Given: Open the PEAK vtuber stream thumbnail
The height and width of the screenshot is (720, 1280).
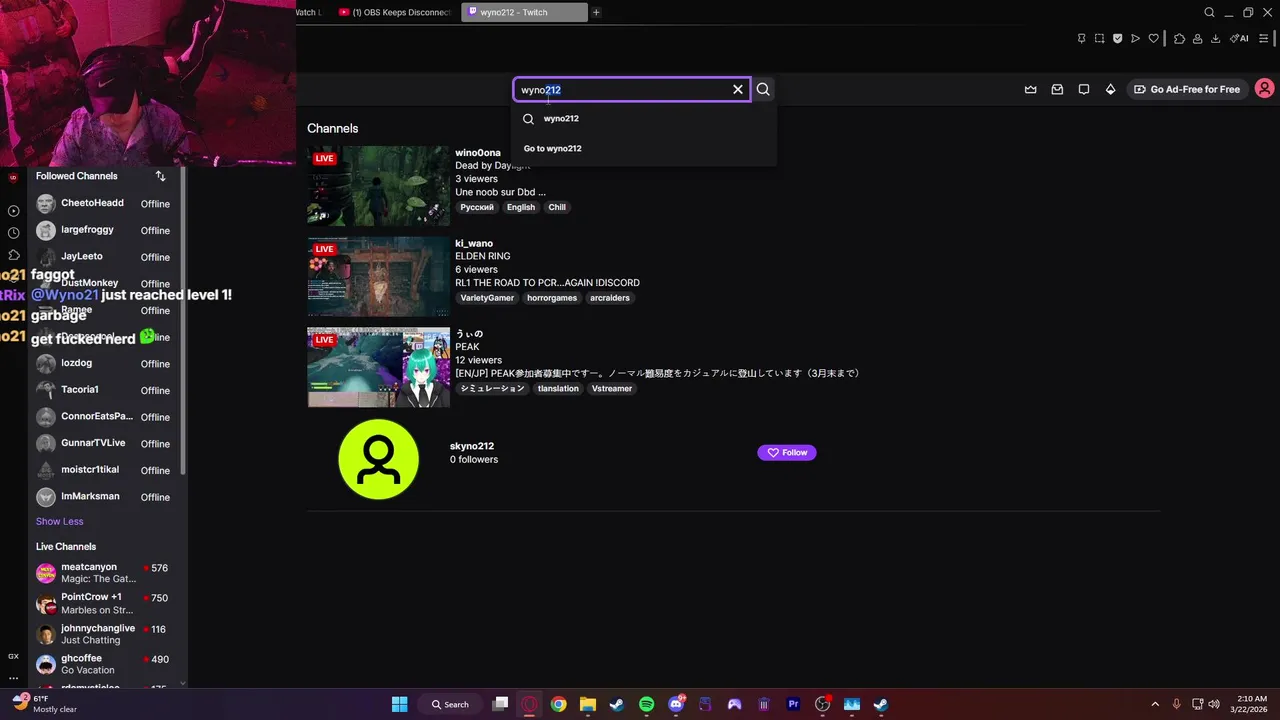Looking at the screenshot, I should pos(379,367).
